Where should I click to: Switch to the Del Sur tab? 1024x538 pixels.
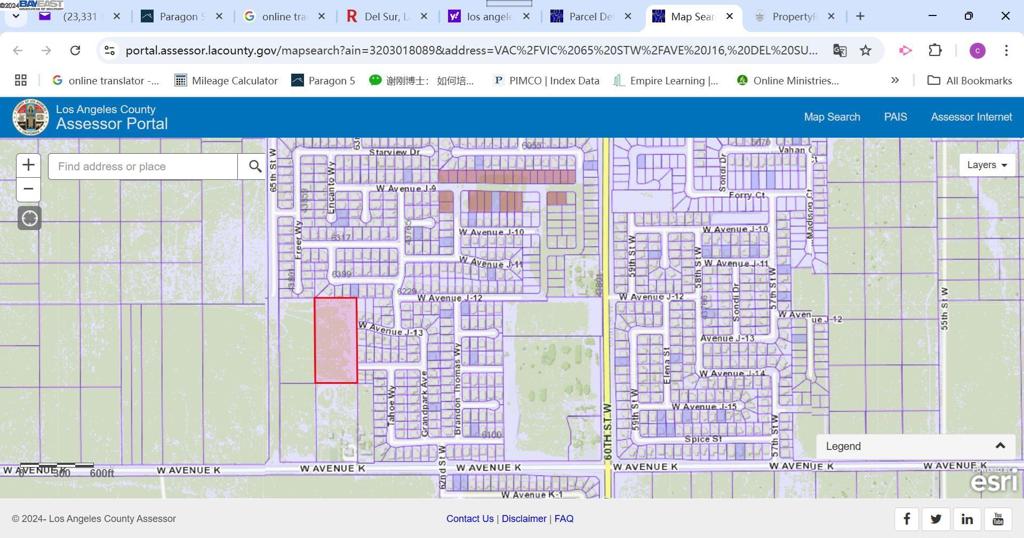pyautogui.click(x=385, y=16)
